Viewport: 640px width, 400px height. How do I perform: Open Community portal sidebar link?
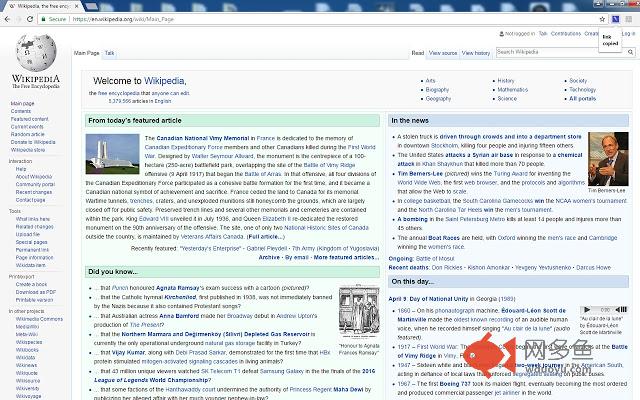coord(35,184)
